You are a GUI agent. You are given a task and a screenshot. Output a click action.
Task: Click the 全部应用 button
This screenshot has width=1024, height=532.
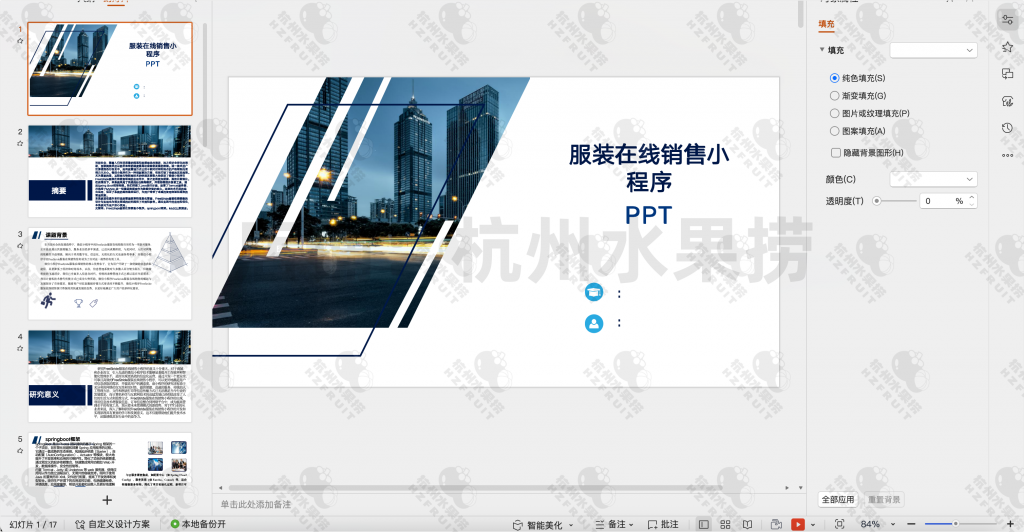click(x=838, y=499)
